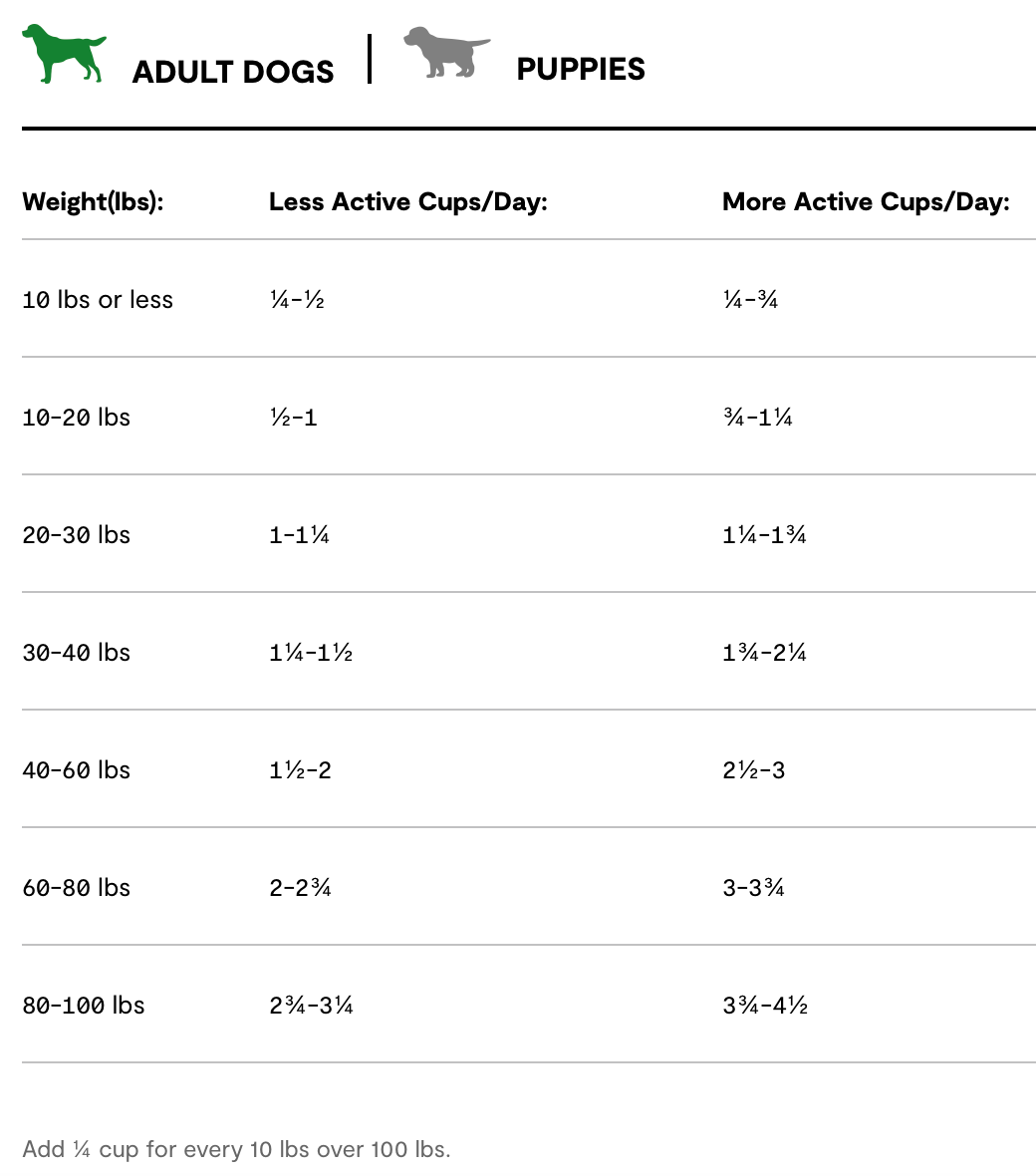Select the 20-30 lbs weight row
The image size is (1036, 1176).
tap(77, 535)
